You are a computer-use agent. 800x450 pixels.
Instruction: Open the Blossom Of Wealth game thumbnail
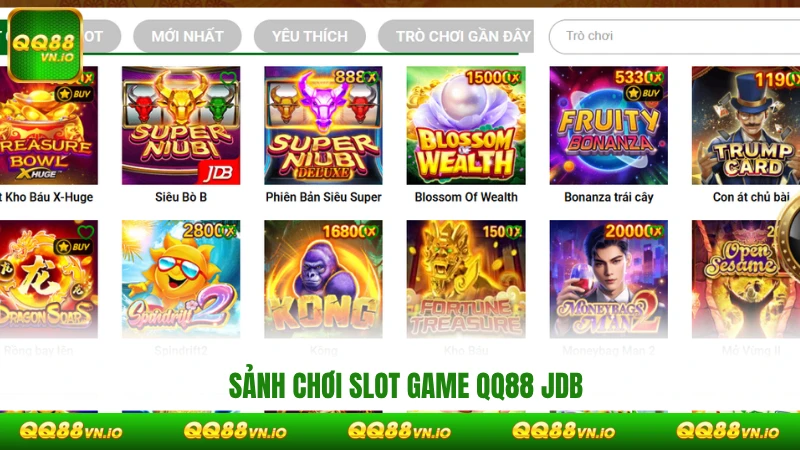[x=466, y=126]
